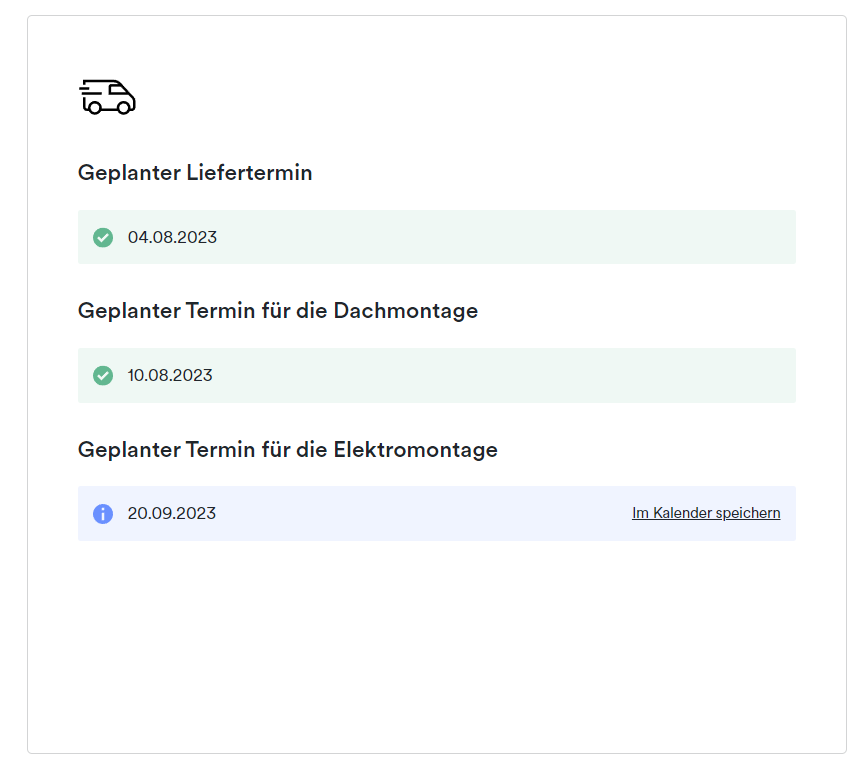
Task: Open the Im Kalender speichern link
Action: (x=706, y=513)
